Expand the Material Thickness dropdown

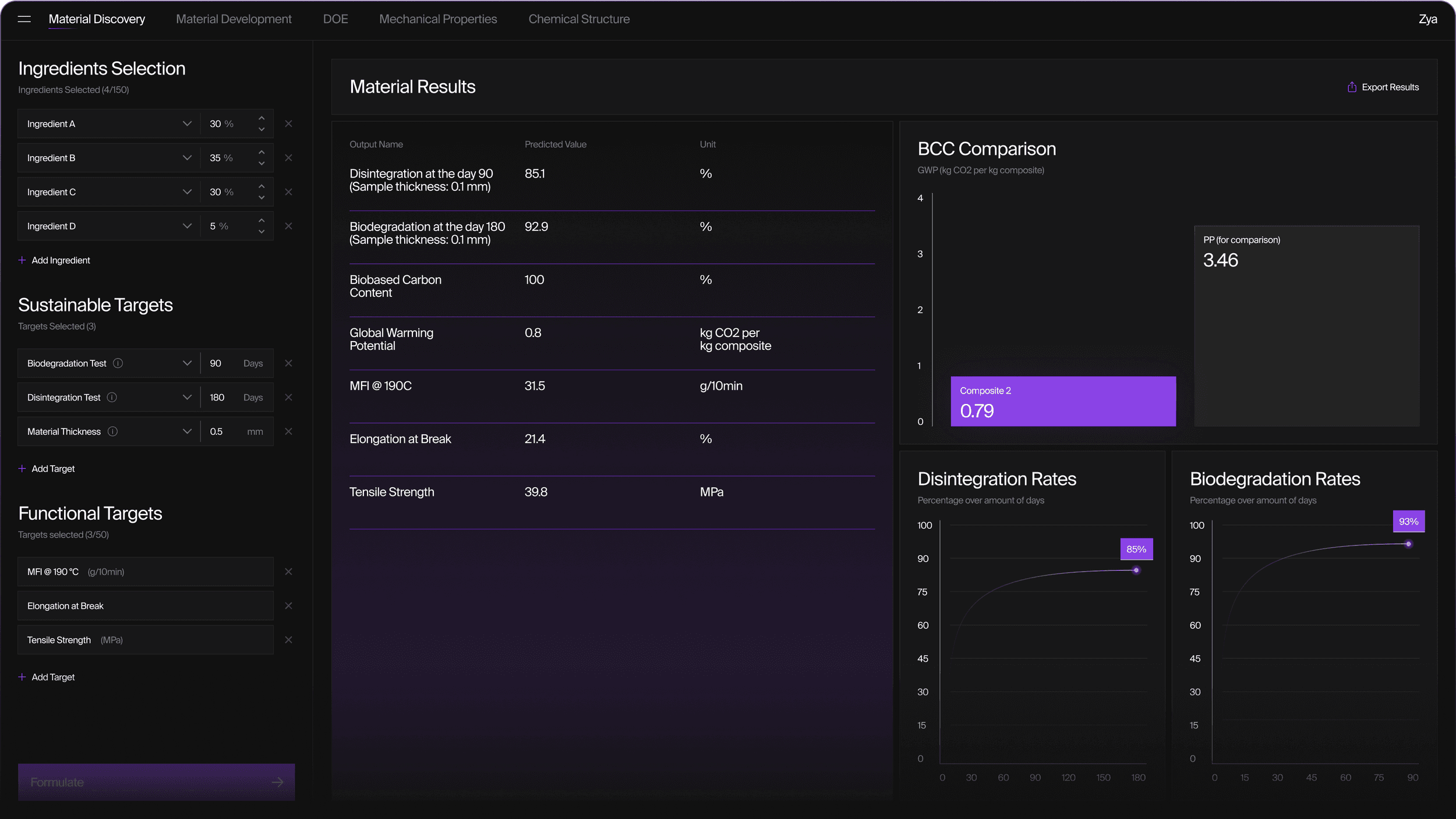(187, 431)
